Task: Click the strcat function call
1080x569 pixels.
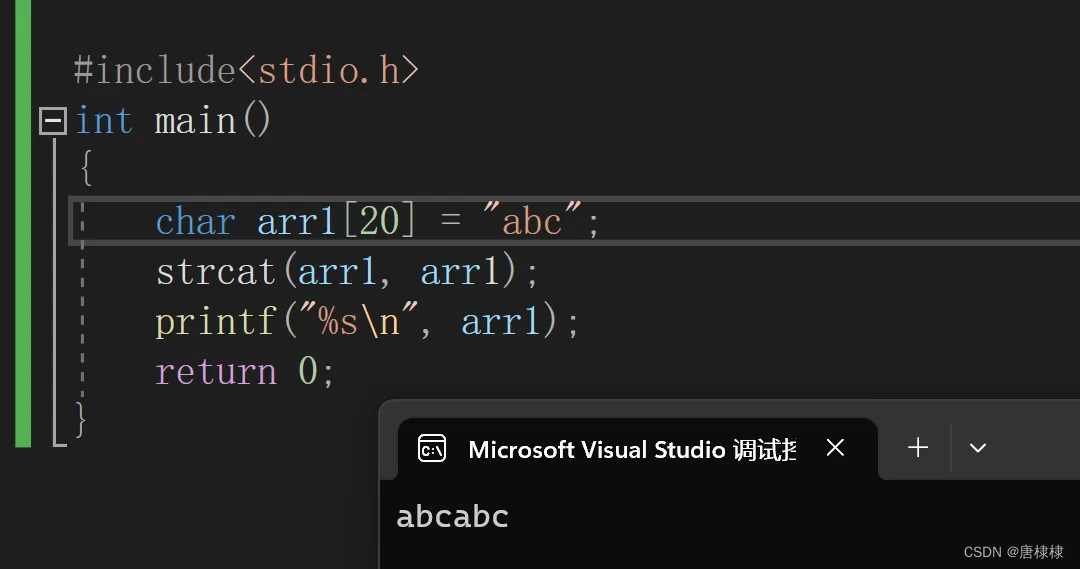Action: pyautogui.click(x=215, y=272)
